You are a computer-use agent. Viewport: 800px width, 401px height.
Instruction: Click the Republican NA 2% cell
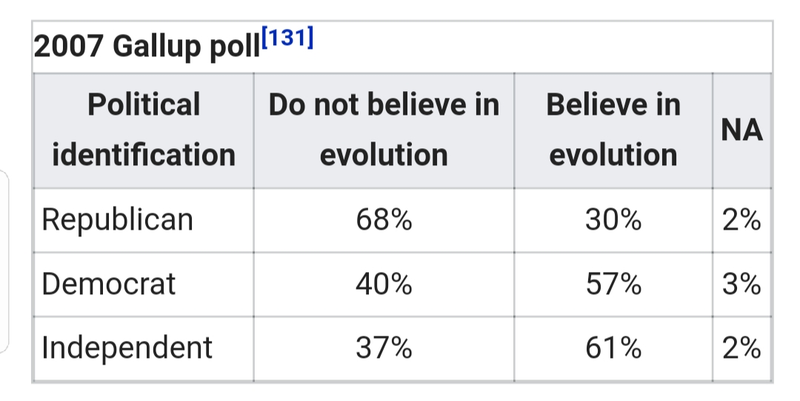point(742,220)
